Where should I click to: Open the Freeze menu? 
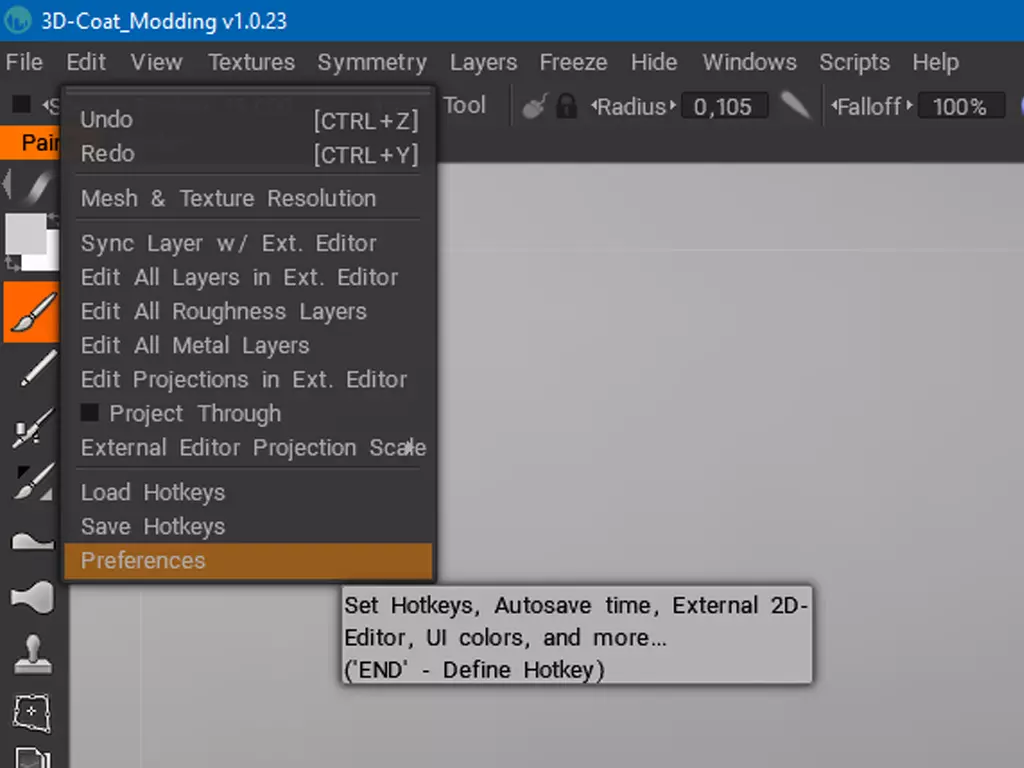pyautogui.click(x=573, y=62)
